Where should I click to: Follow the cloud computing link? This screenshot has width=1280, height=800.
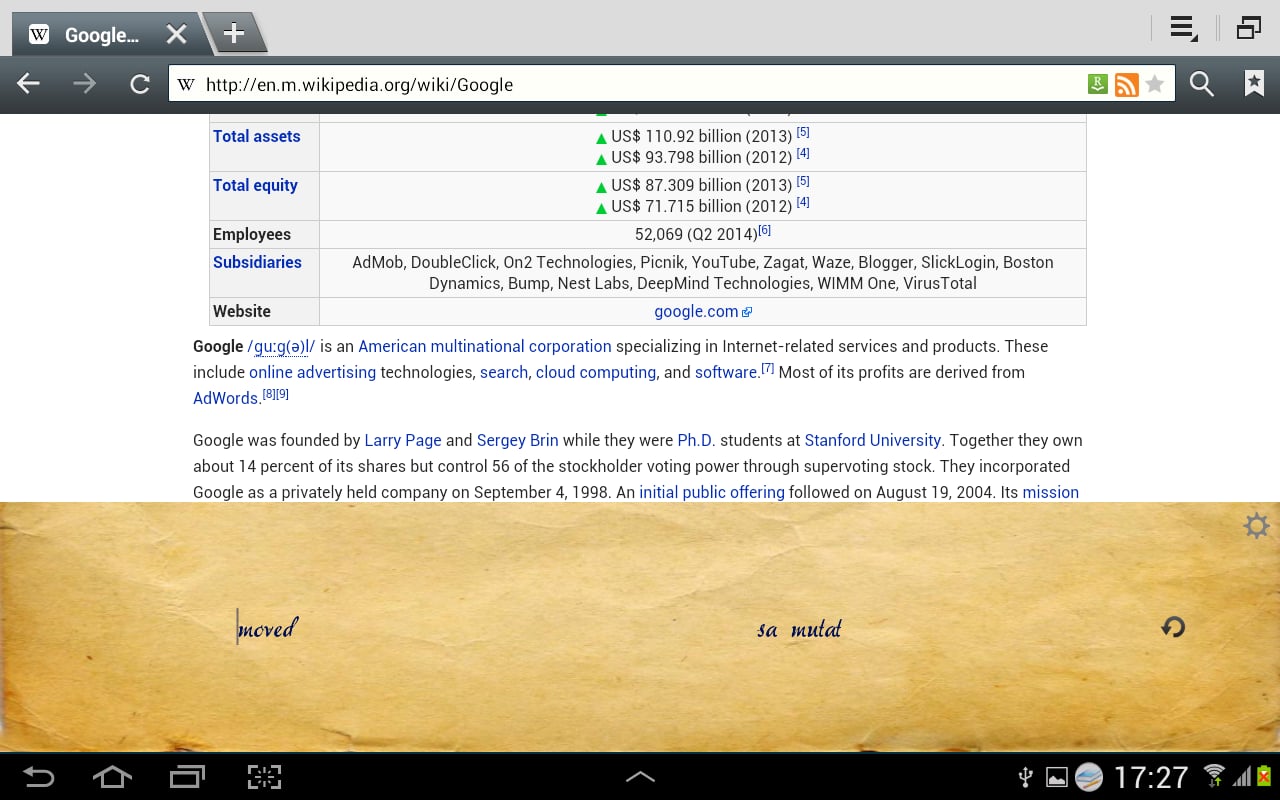click(596, 372)
